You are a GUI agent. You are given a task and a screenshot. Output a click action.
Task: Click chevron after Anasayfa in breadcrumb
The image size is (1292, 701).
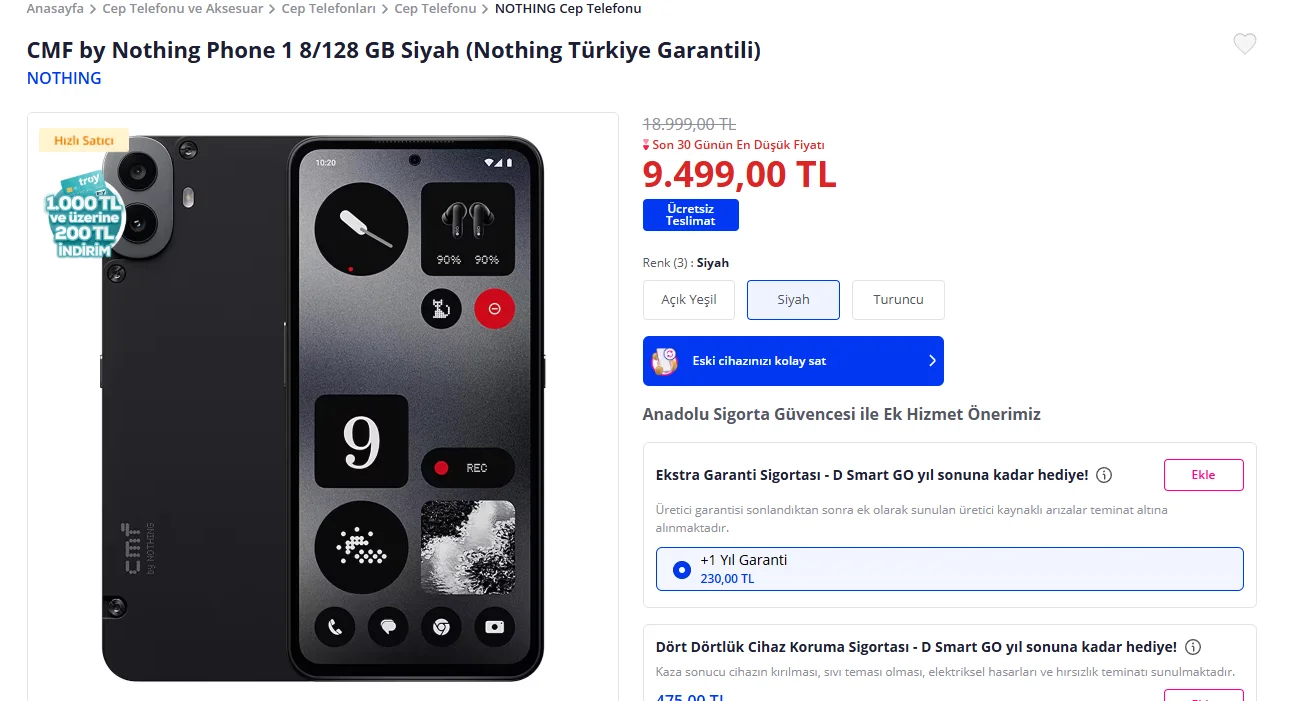[x=93, y=9]
